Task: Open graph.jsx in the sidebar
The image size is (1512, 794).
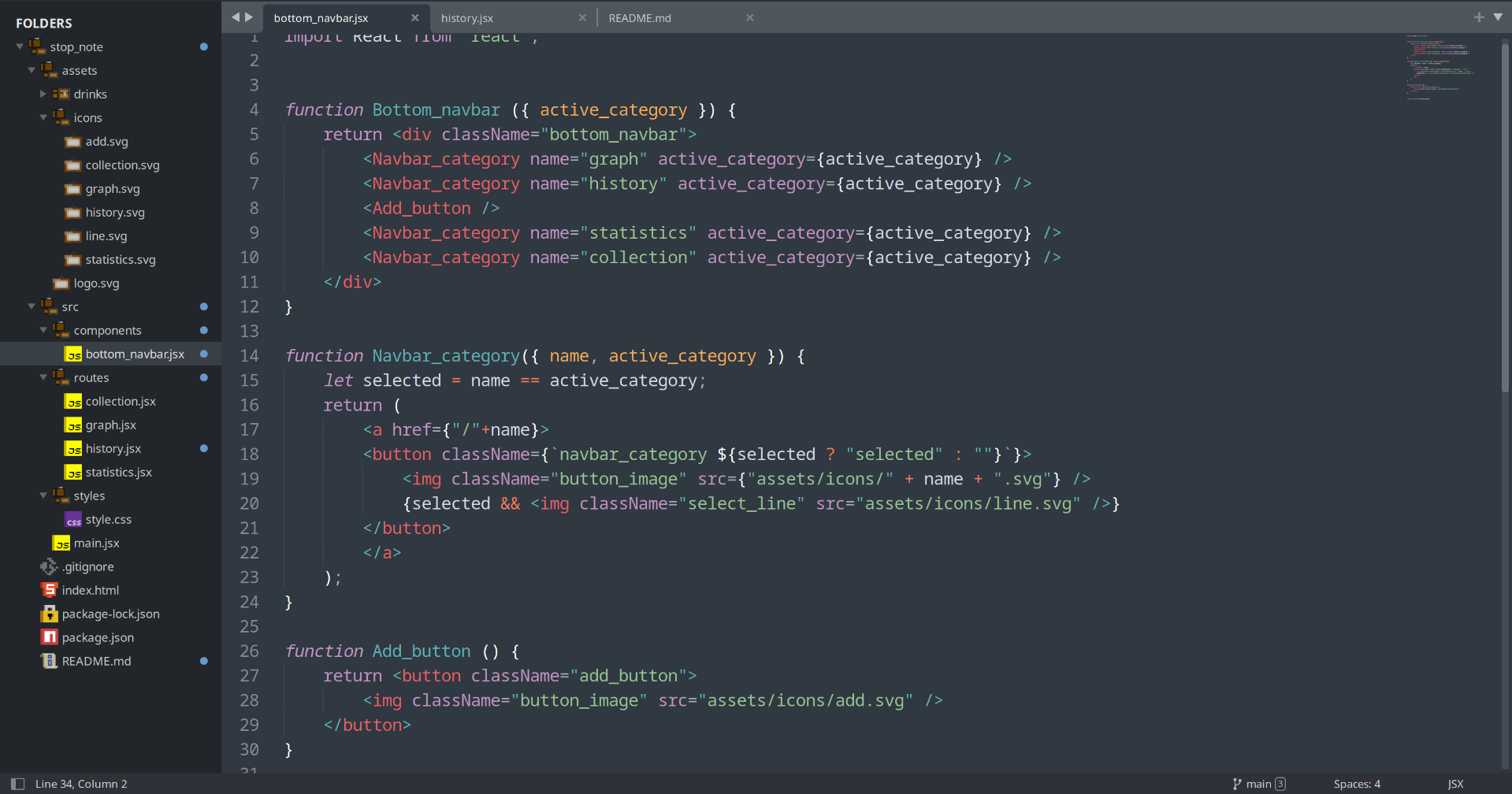Action: click(x=110, y=425)
